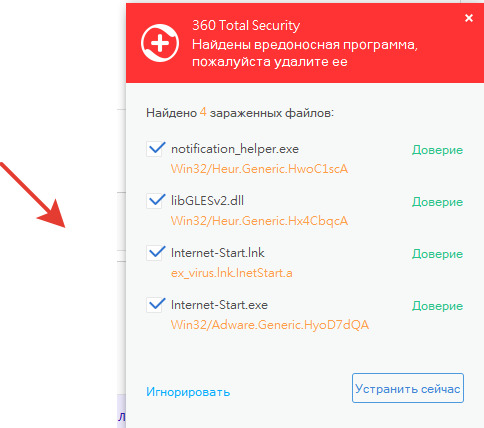Image resolution: width=484 pixels, height=428 pixels.
Task: Toggle the Internet-Start.exe checkbox
Action: [x=155, y=305]
